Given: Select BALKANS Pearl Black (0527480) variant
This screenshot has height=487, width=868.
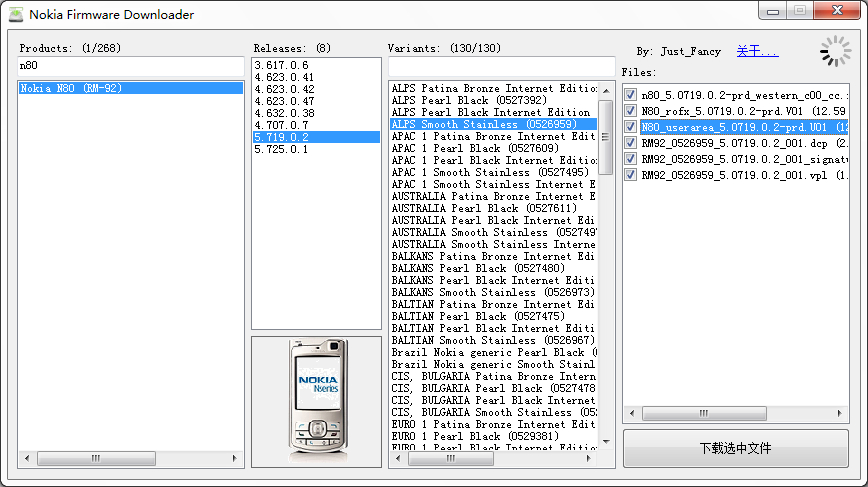Looking at the screenshot, I should [x=493, y=268].
